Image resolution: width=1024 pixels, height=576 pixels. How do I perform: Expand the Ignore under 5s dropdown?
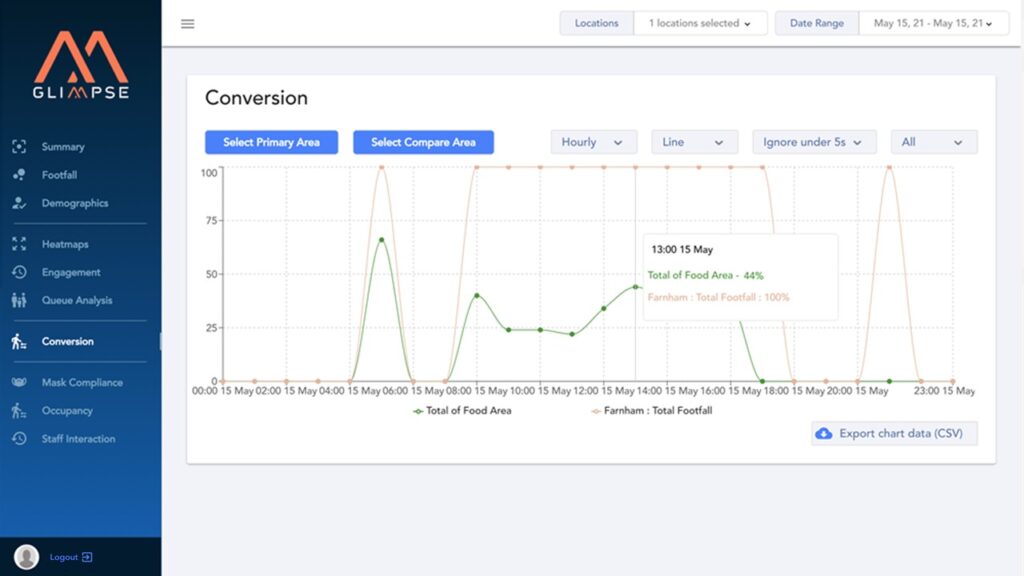tap(814, 142)
